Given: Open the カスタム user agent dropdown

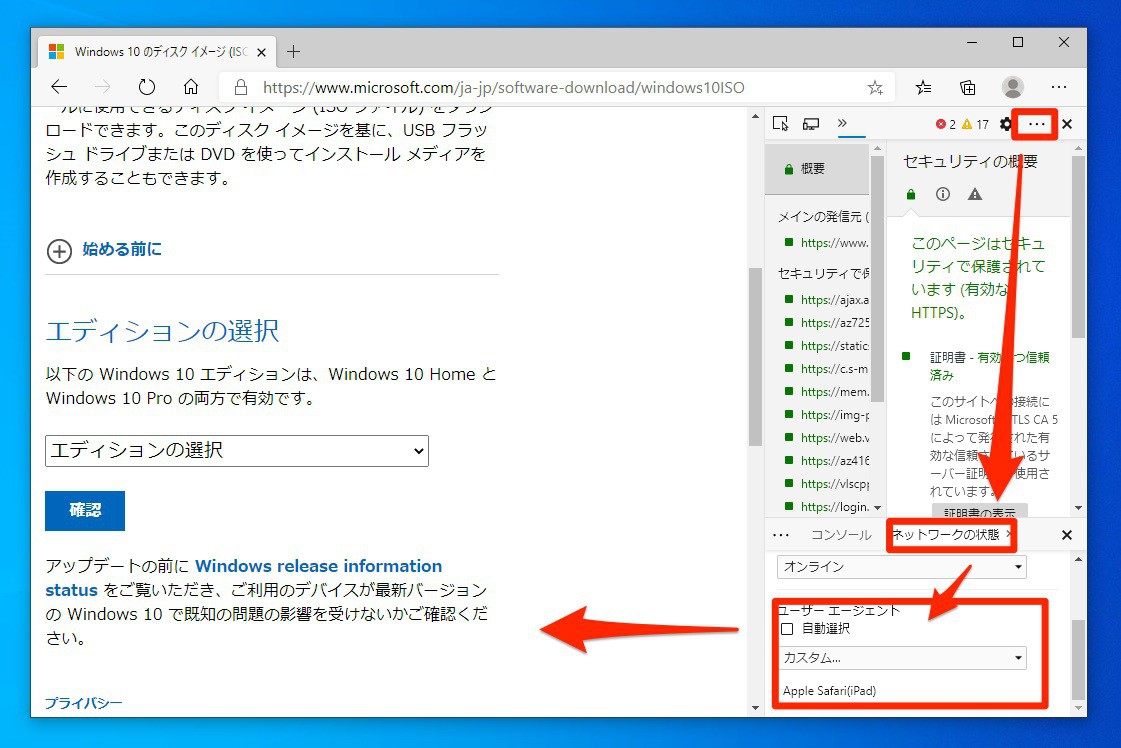Looking at the screenshot, I should (902, 658).
